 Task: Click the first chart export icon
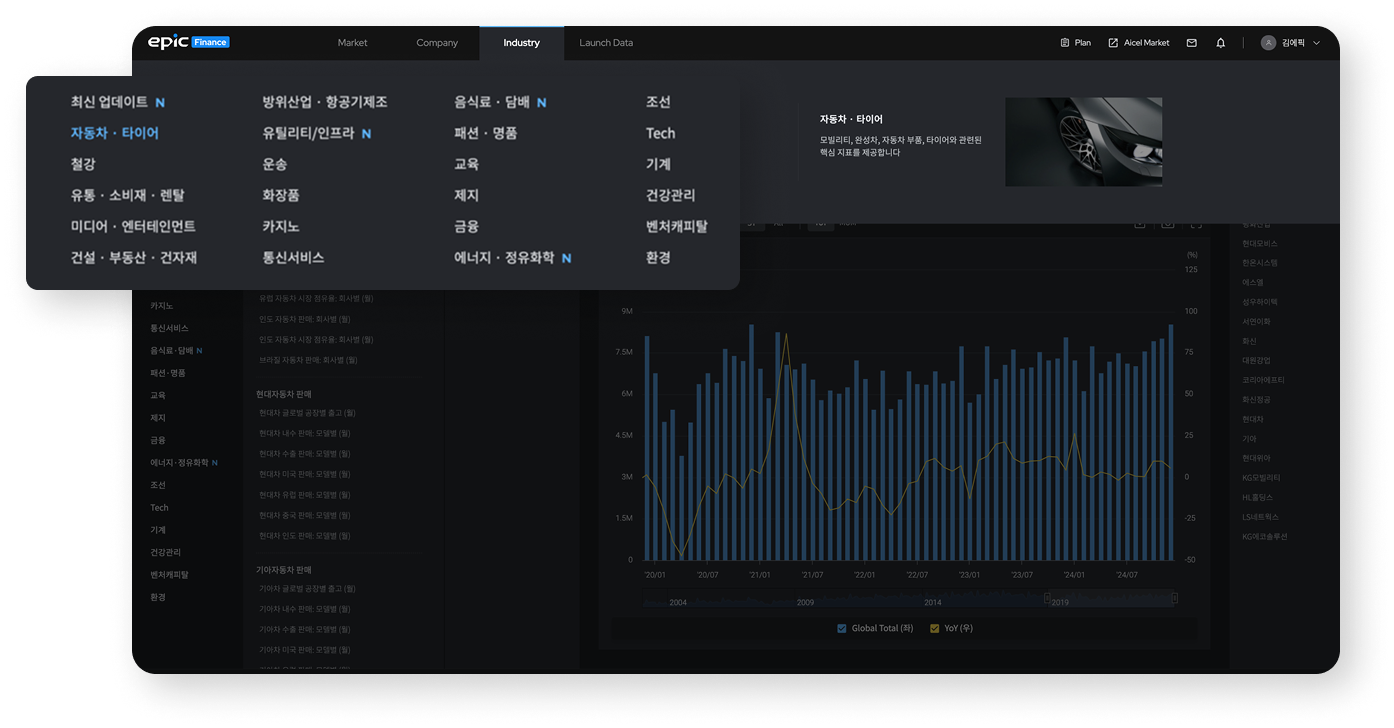click(x=1140, y=225)
